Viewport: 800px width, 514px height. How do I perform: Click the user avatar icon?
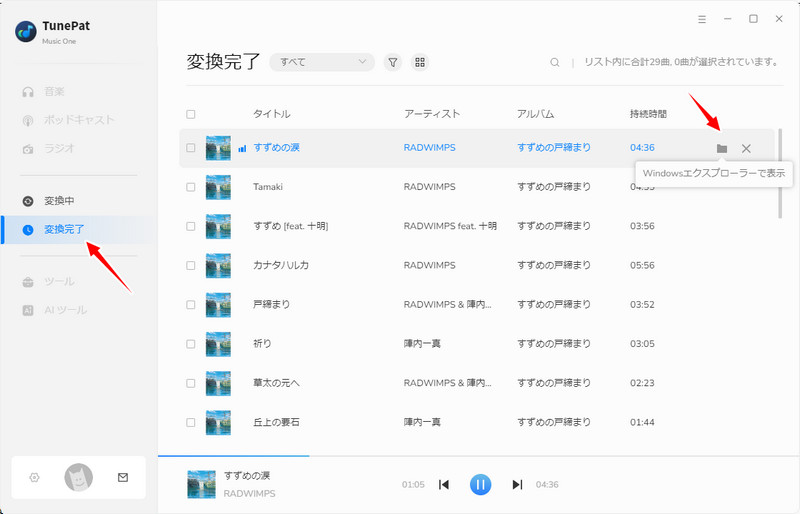(79, 477)
